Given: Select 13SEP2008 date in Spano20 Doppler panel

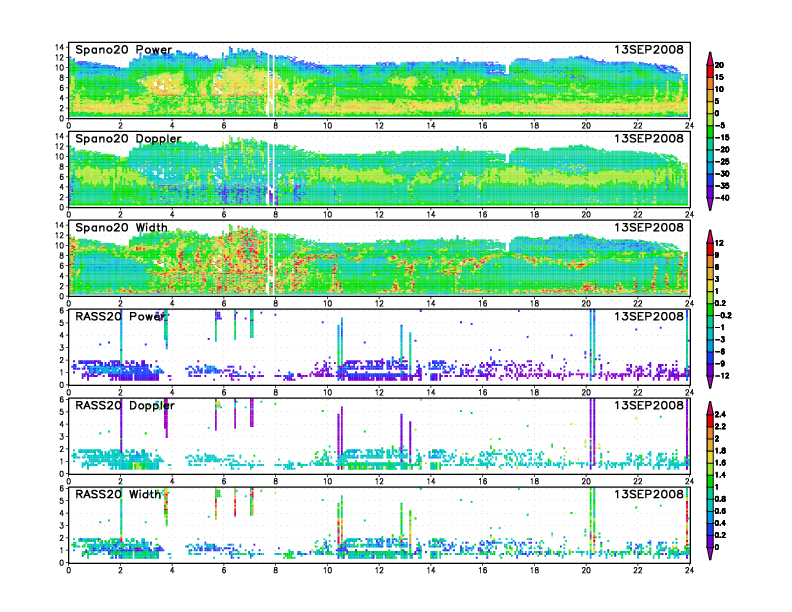Looking at the screenshot, I should 649,138.
